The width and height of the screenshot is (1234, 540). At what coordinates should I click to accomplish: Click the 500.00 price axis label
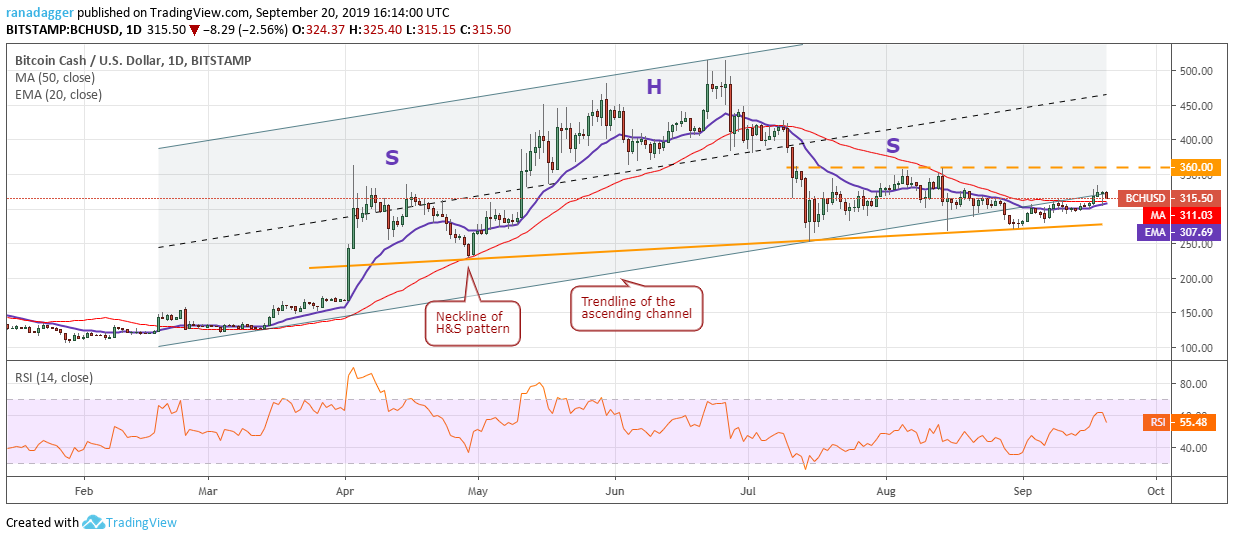(1196, 71)
